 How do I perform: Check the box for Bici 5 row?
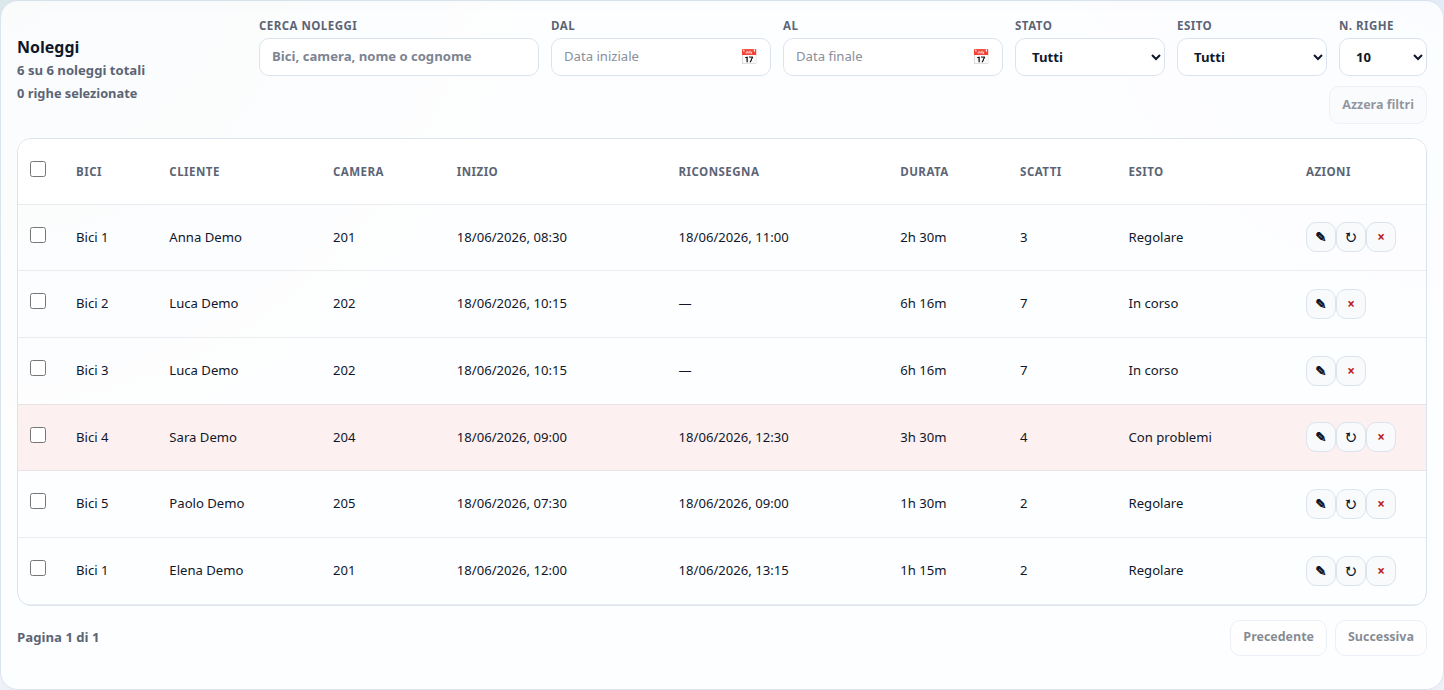(x=38, y=501)
